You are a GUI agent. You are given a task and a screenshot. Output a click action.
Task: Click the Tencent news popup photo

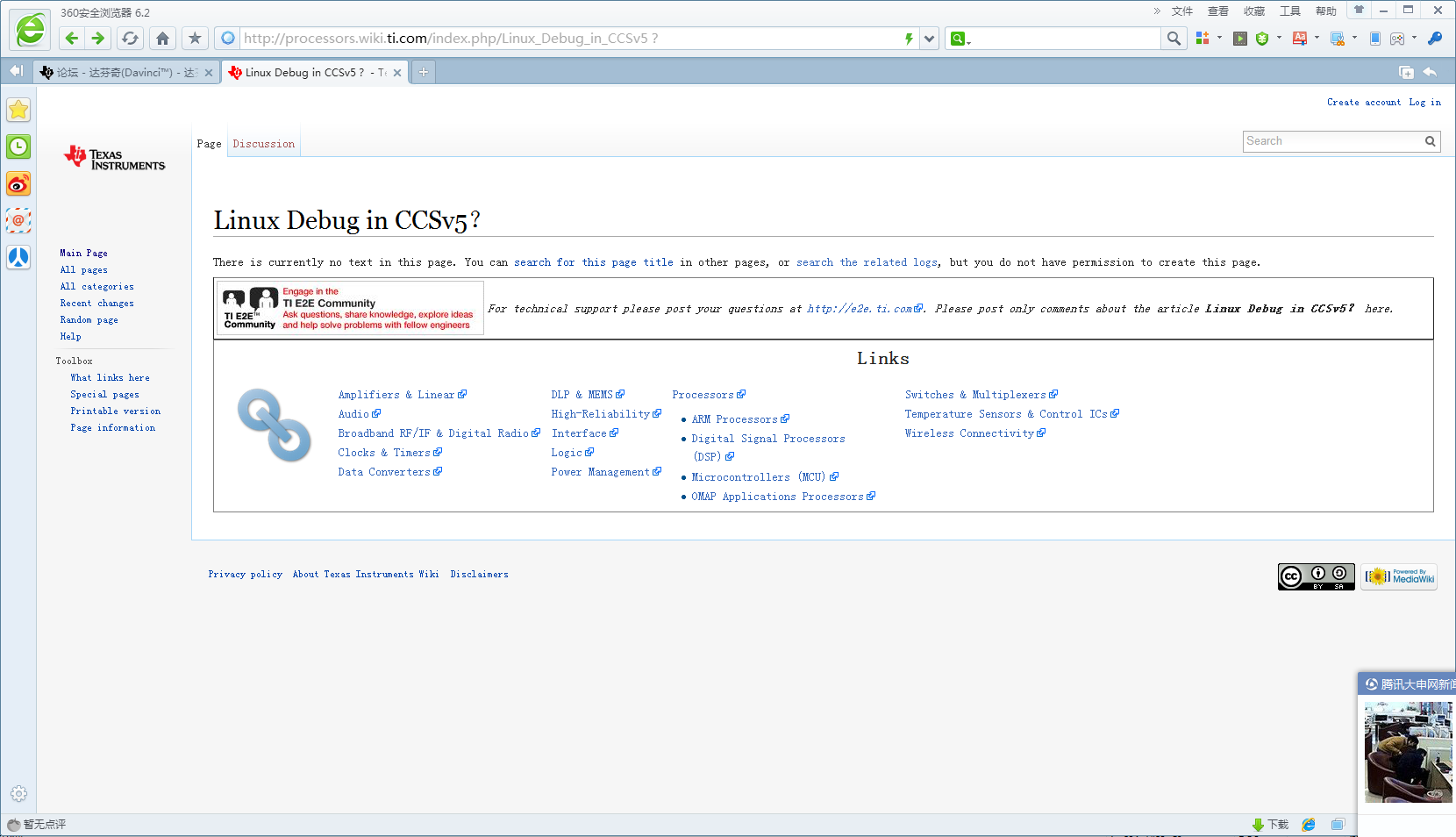coord(1409,753)
